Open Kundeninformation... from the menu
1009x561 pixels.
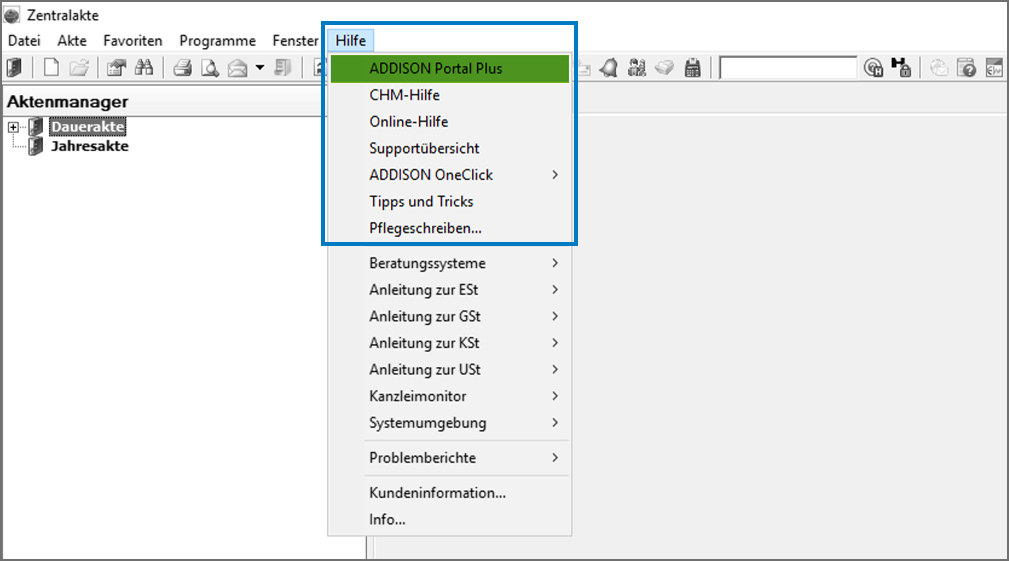tap(437, 493)
